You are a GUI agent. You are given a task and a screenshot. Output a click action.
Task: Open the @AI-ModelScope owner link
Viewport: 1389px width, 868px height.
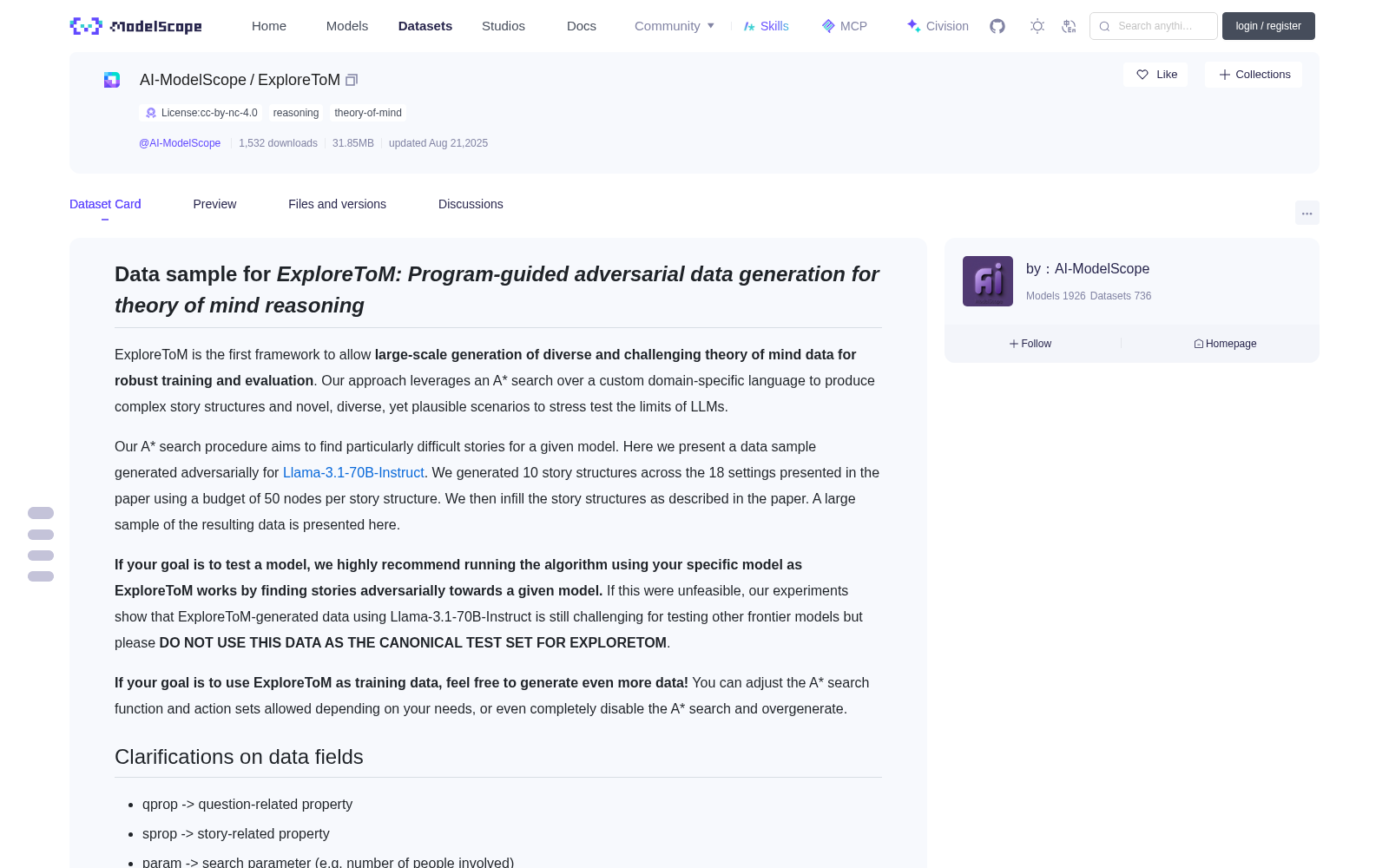pyautogui.click(x=180, y=143)
